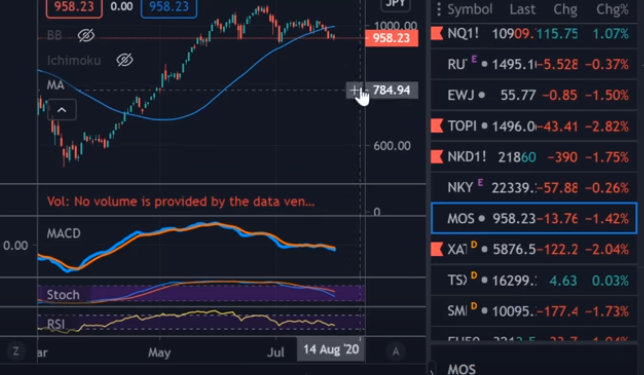Show the hidden Ichimoku indicator
This screenshot has width=644, height=375.
(124, 60)
